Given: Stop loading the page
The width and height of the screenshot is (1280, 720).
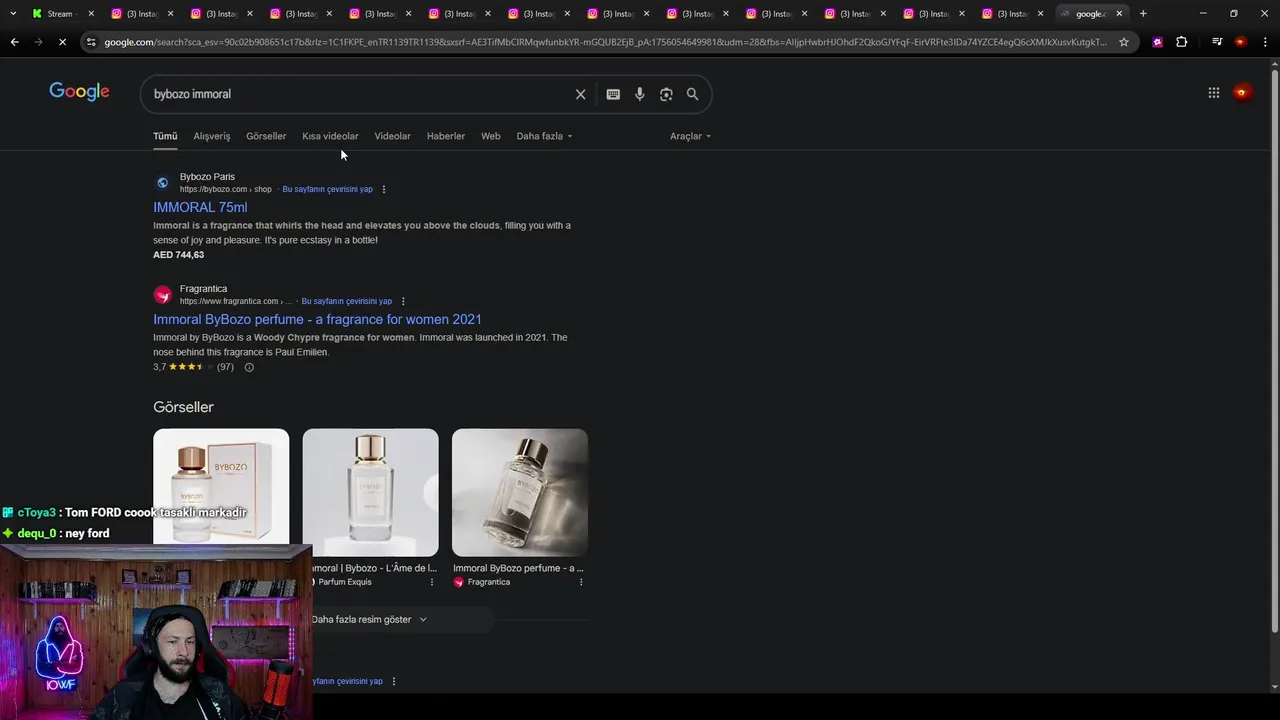Looking at the screenshot, I should pos(62,42).
